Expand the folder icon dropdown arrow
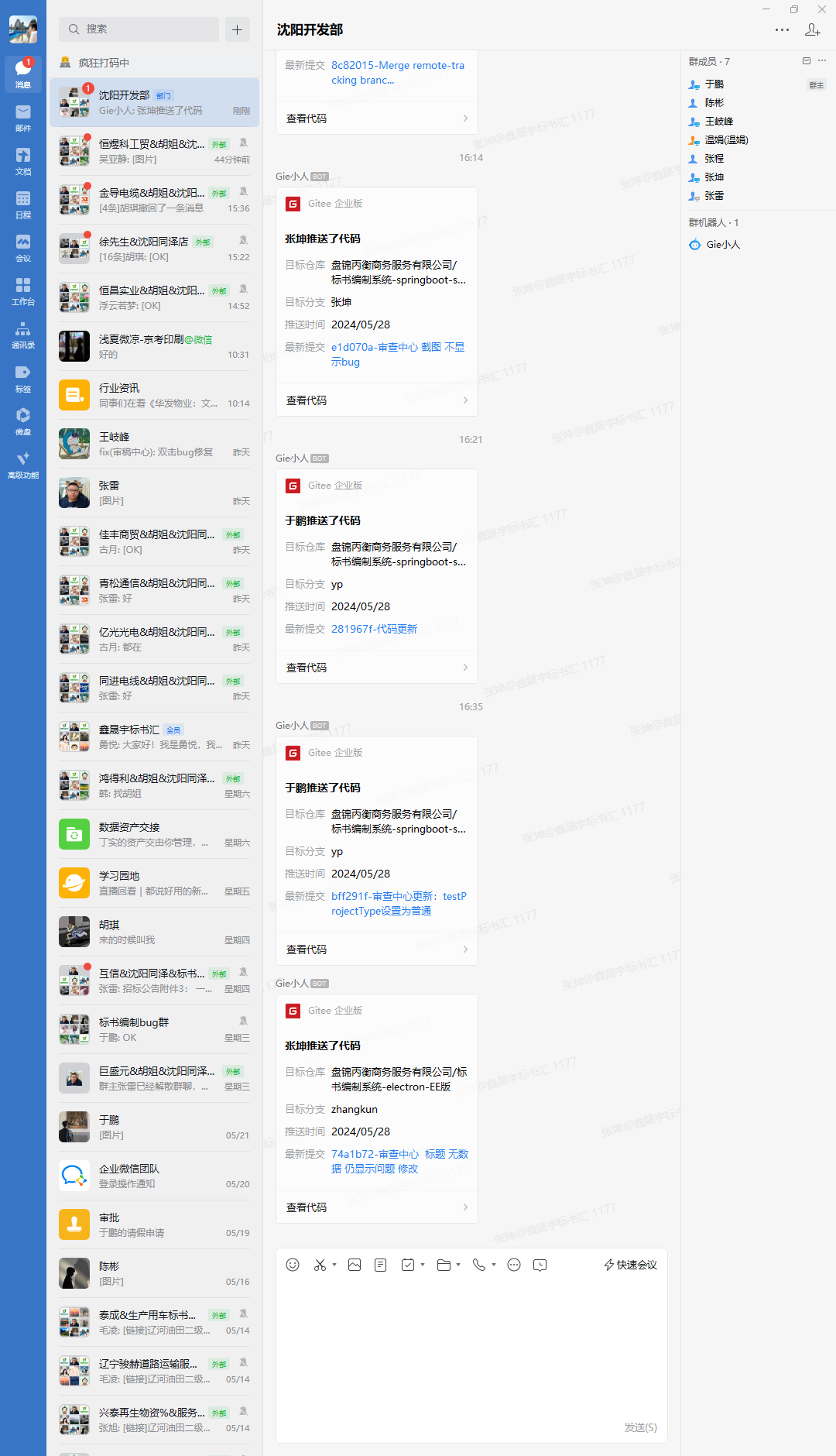Viewport: 836px width, 1456px height. pyautogui.click(x=458, y=1265)
